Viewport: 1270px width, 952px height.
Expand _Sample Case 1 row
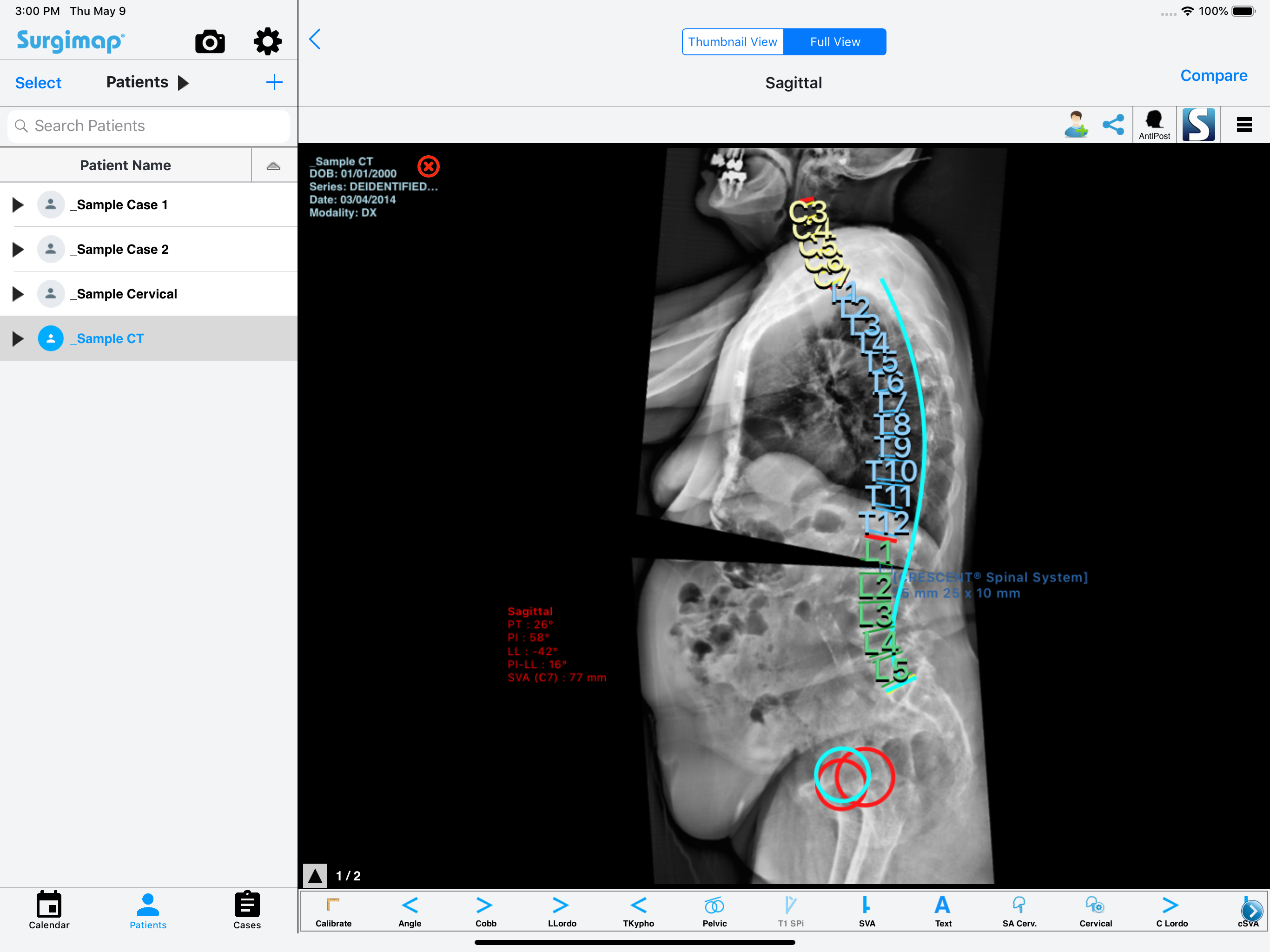click(18, 205)
